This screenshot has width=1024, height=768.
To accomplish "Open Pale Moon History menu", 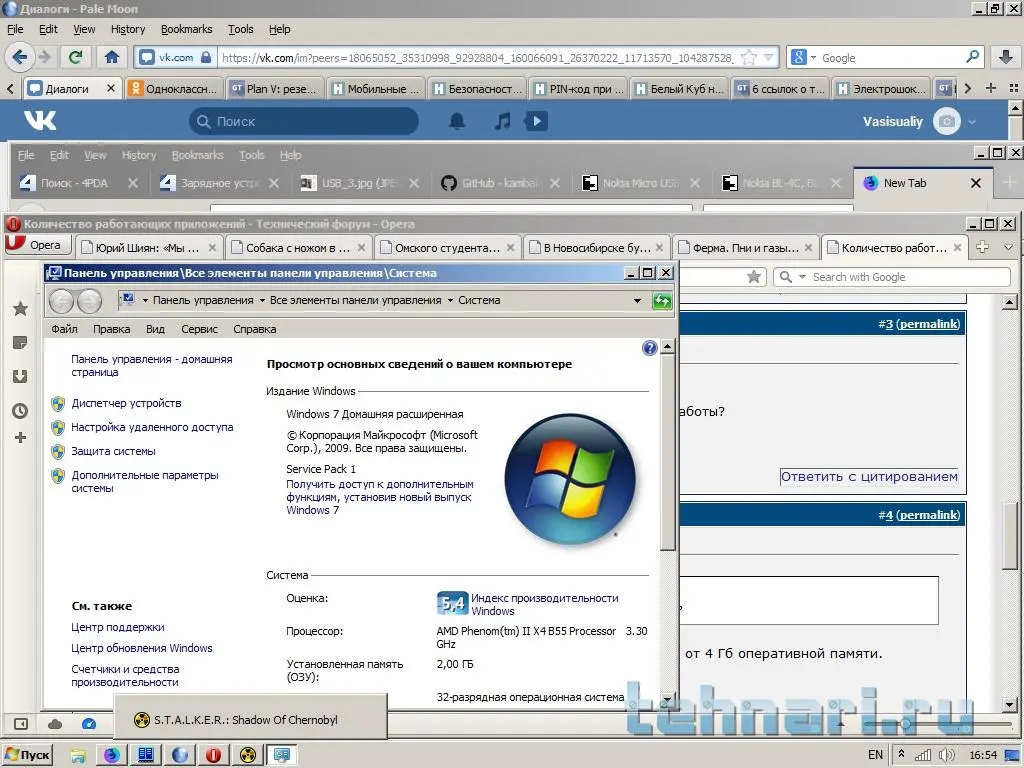I will tap(128, 29).
